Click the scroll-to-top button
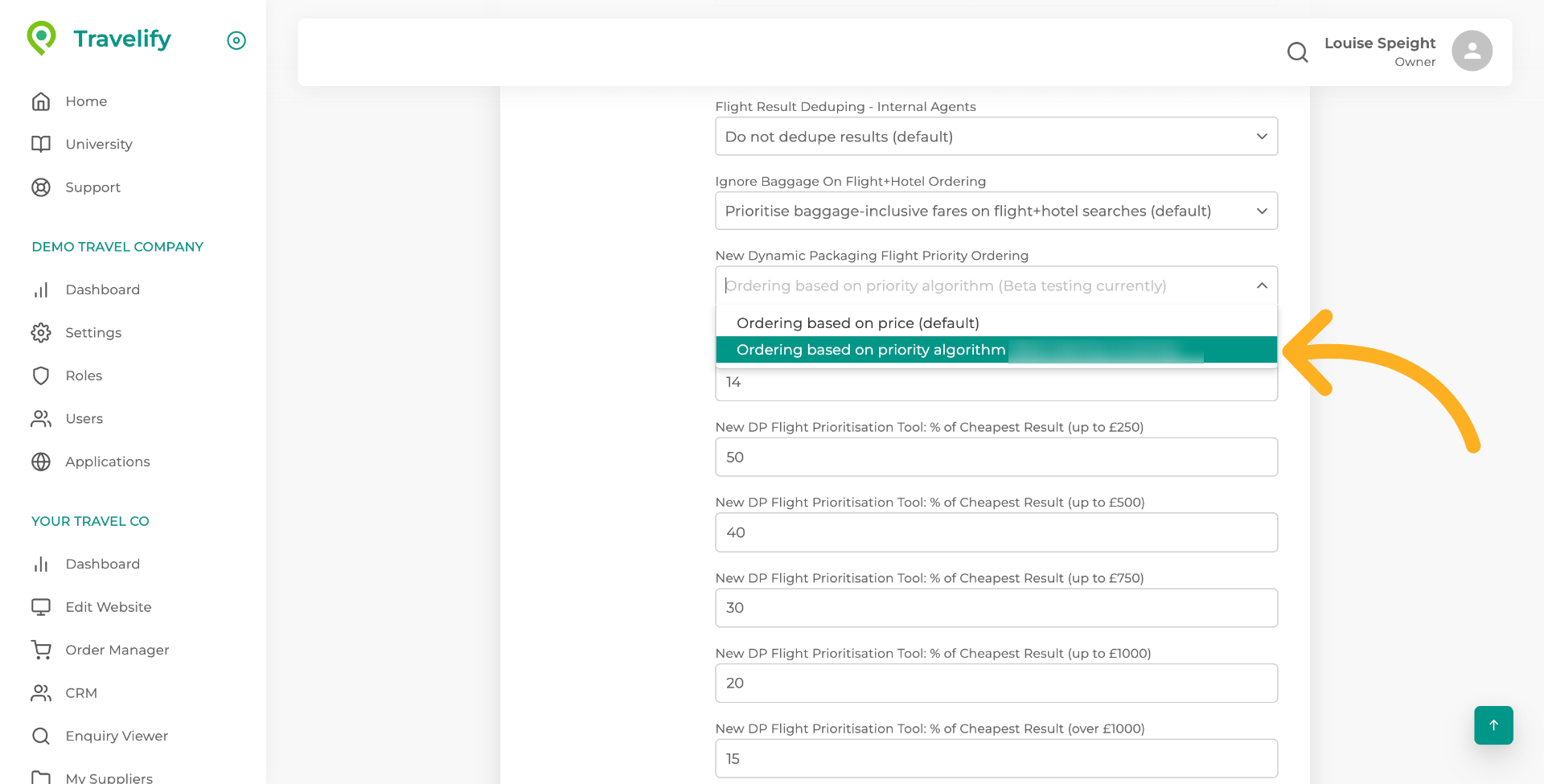The height and width of the screenshot is (784, 1544). coord(1493,725)
